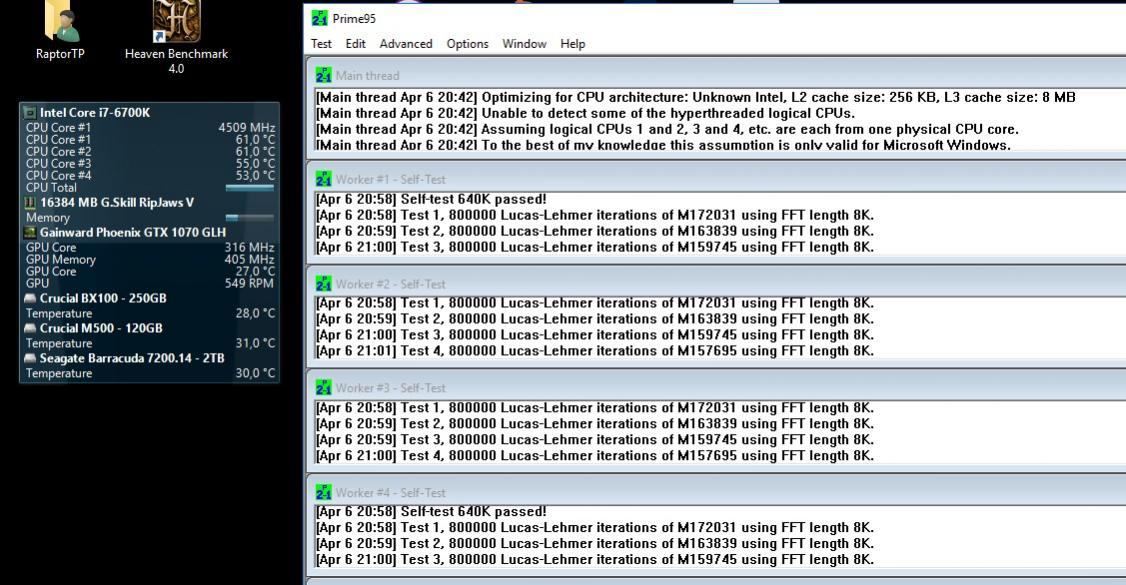Select the Main thread window title bar
Screen dimensions: 1126x585
pos(716,75)
